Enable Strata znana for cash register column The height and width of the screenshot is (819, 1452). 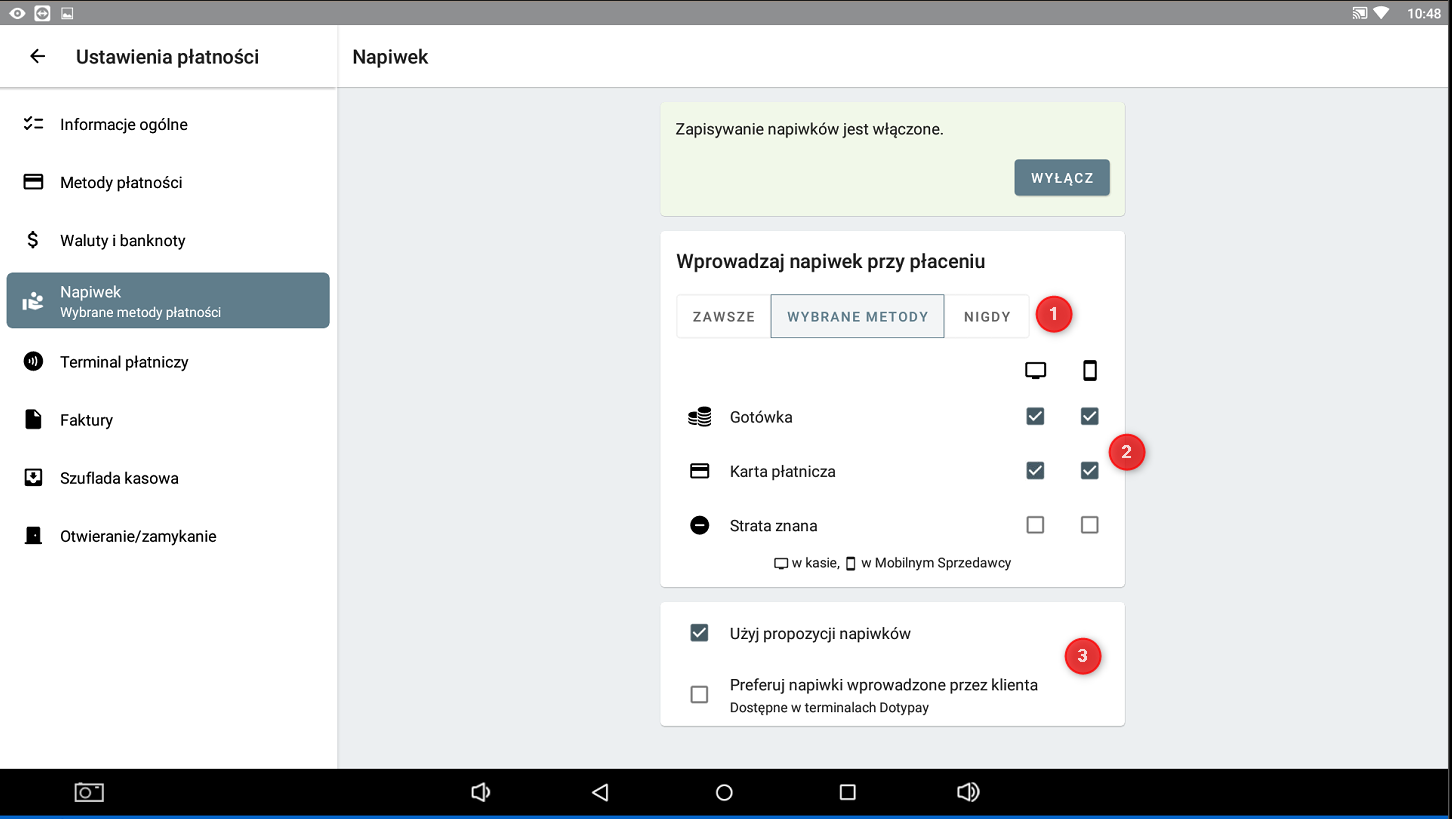pos(1035,525)
